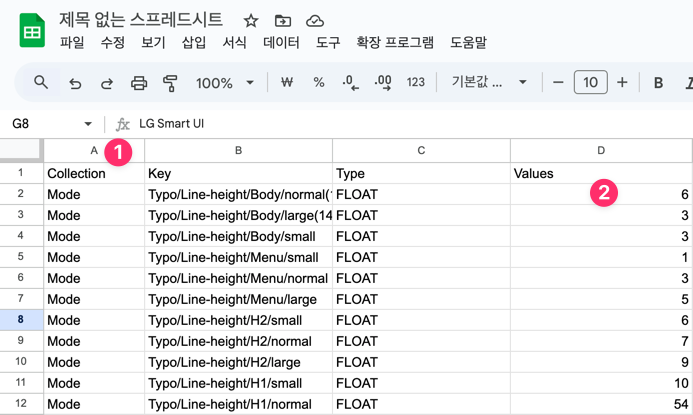Decrease font size with minus button
Viewport: 693px width, 415px height.
[x=558, y=83]
